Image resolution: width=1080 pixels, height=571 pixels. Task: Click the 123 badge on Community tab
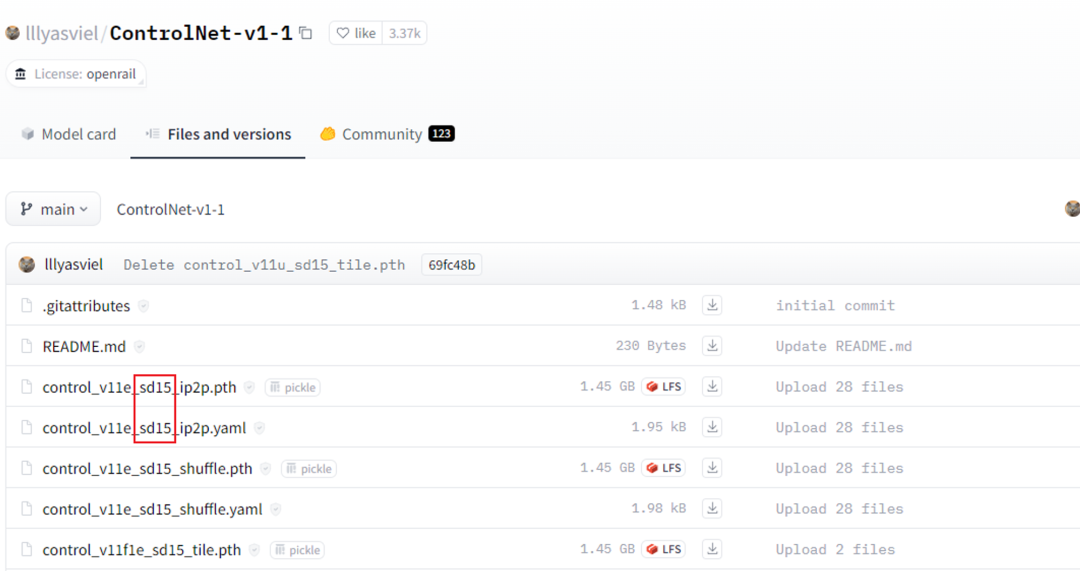pyautogui.click(x=442, y=134)
